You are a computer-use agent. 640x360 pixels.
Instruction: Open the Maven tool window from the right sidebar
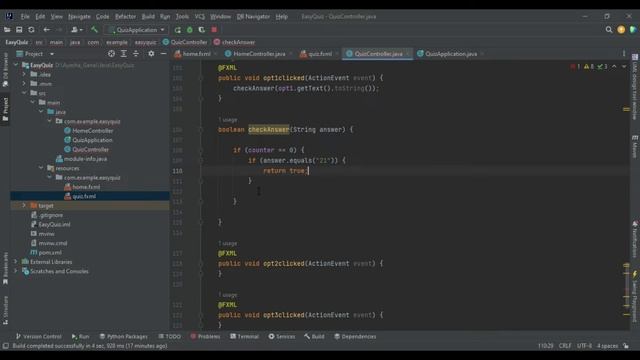click(x=635, y=147)
